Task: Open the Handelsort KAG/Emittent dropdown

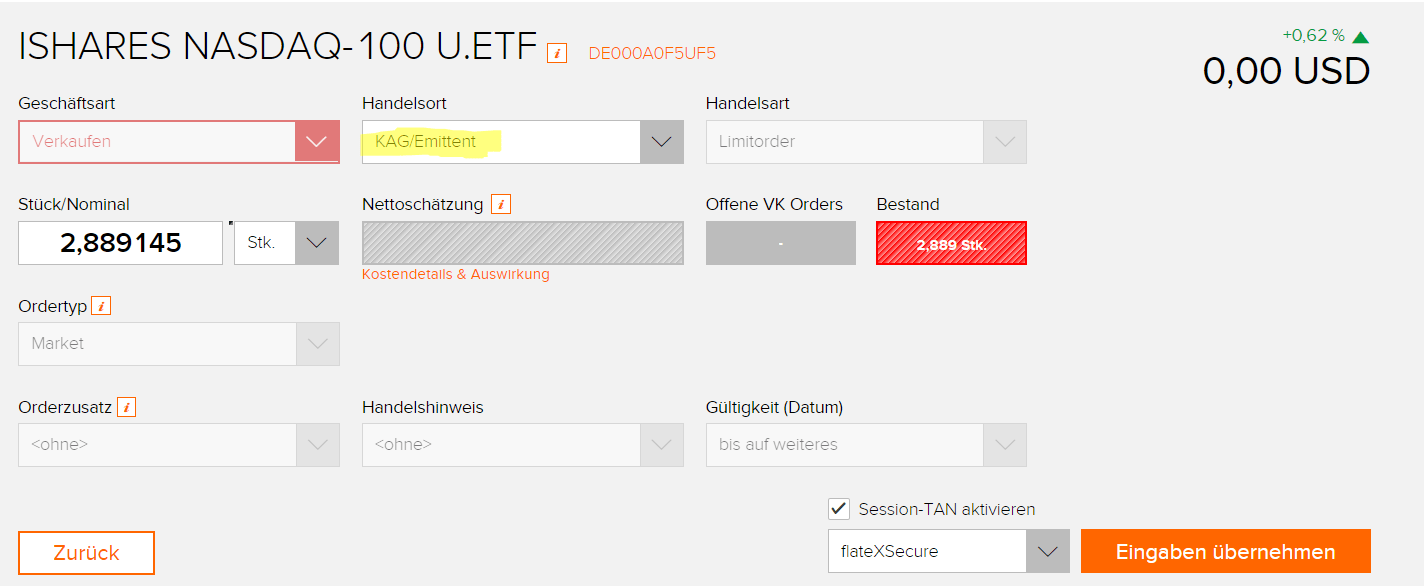Action: tap(523, 142)
